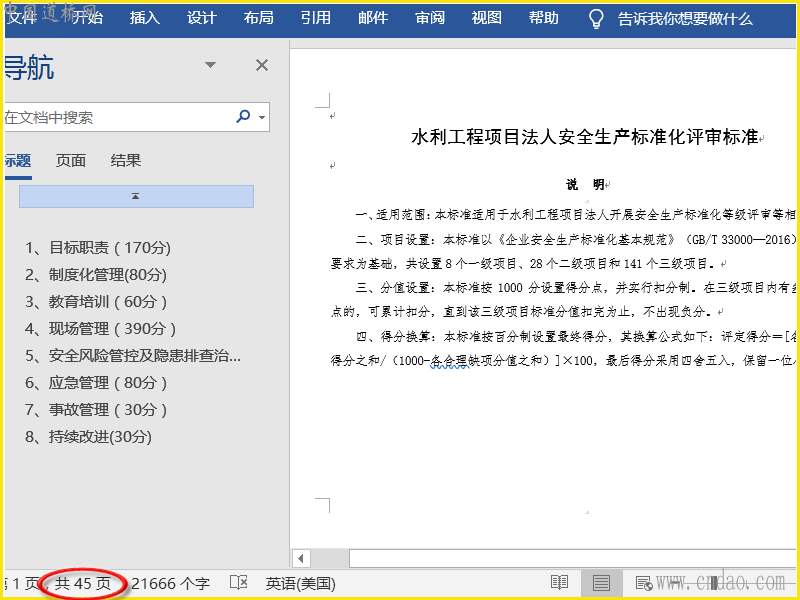Go to heading 8、持续改进(30分)
Screen dimensions: 800x600
pyautogui.click(x=88, y=437)
